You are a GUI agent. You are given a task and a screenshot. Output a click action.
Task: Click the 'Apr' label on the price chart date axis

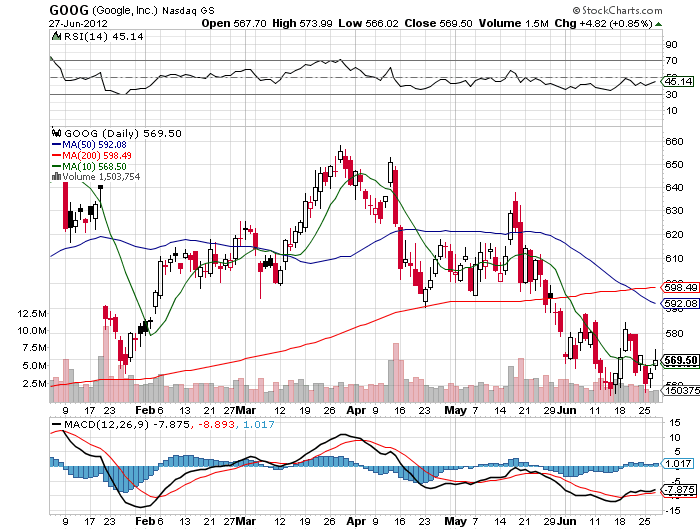[x=356, y=410]
